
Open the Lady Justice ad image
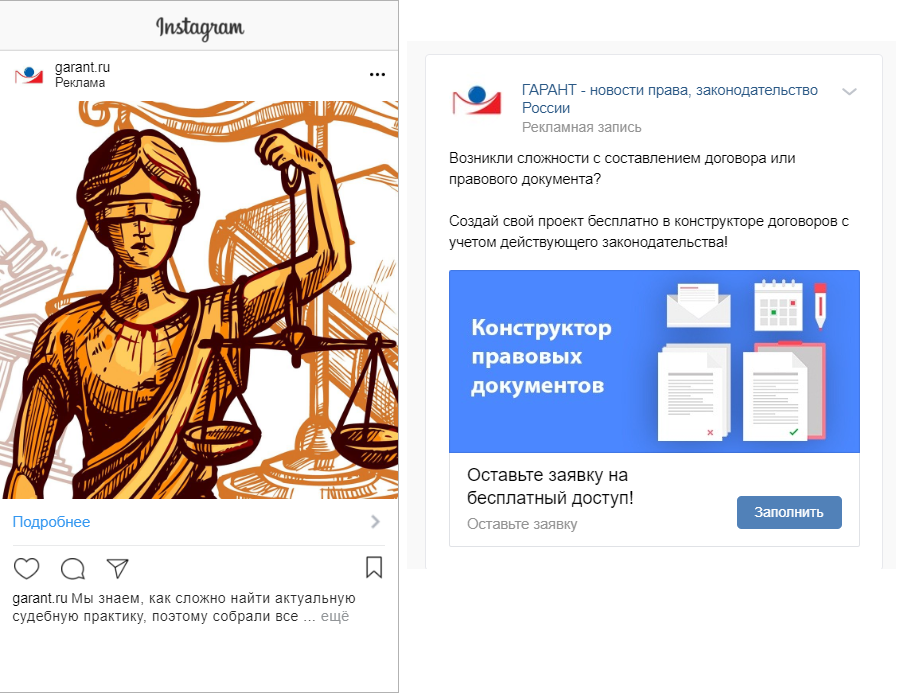199,300
